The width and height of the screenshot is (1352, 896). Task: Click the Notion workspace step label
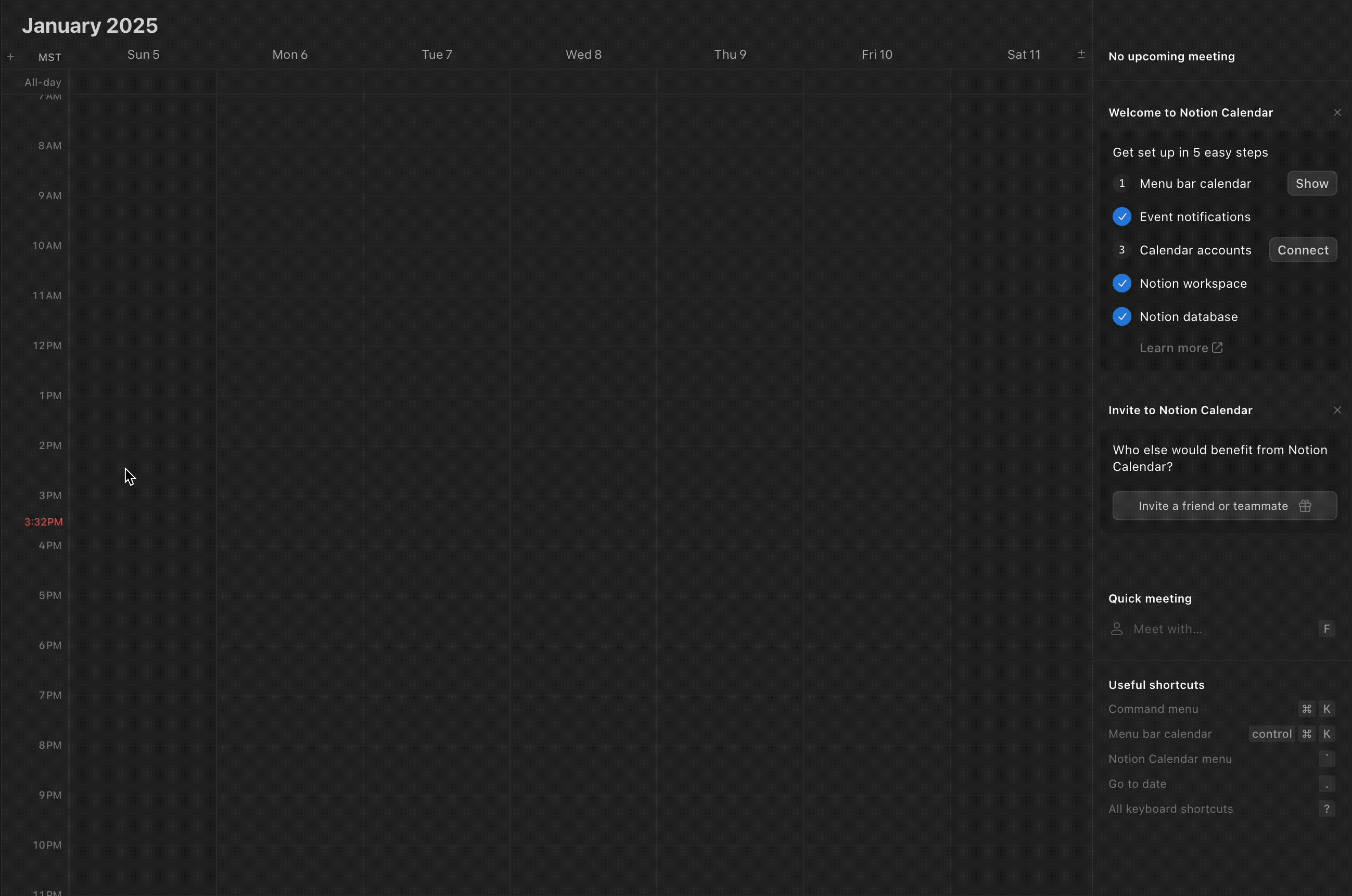1193,284
